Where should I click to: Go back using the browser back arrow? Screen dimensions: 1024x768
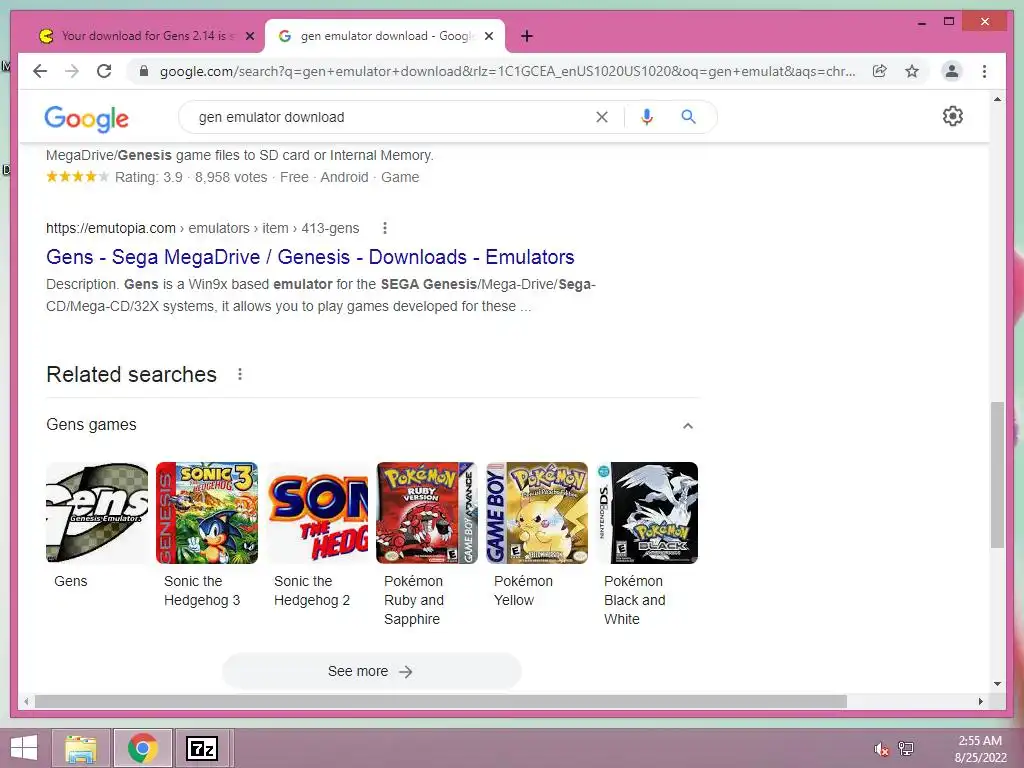(40, 71)
